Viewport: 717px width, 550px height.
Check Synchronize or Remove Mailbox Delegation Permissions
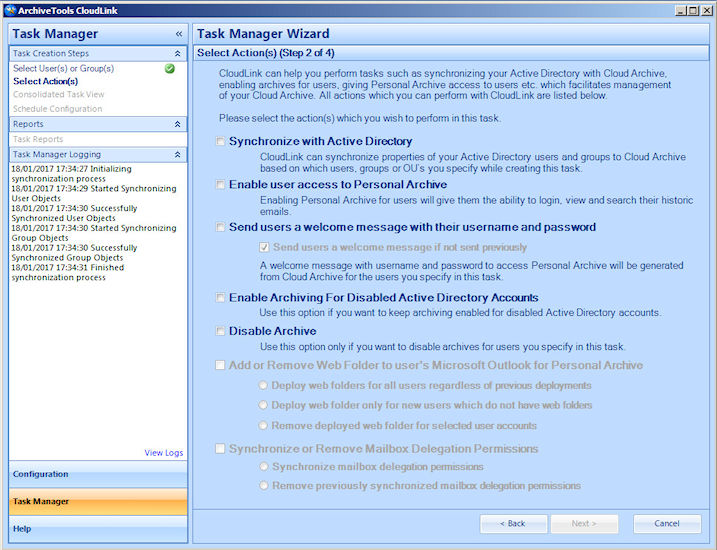click(220, 449)
